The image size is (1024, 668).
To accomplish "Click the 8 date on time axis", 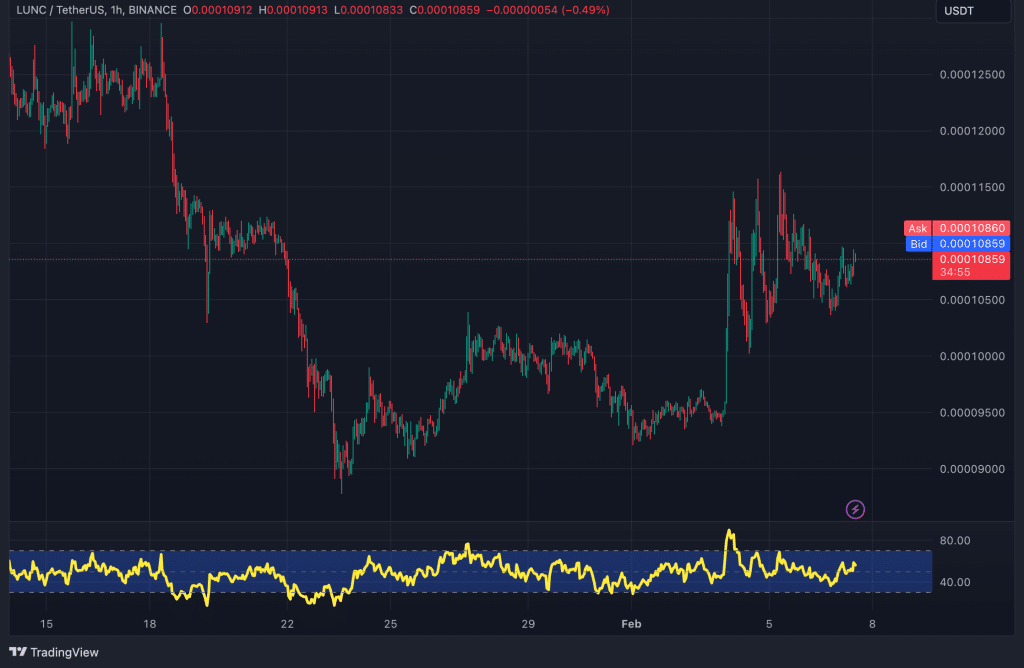I will point(872,624).
